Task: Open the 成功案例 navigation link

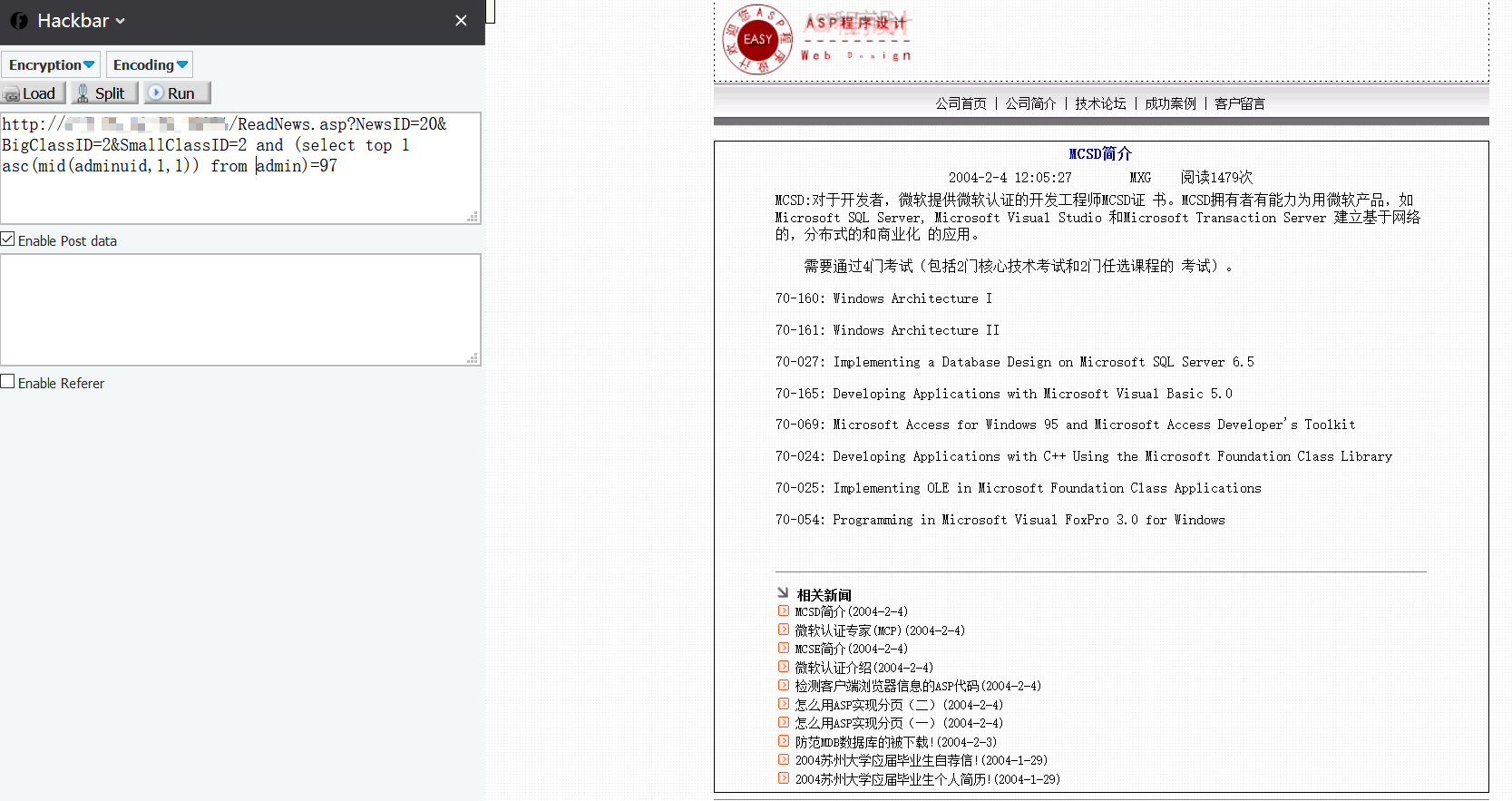Action: 1170,103
